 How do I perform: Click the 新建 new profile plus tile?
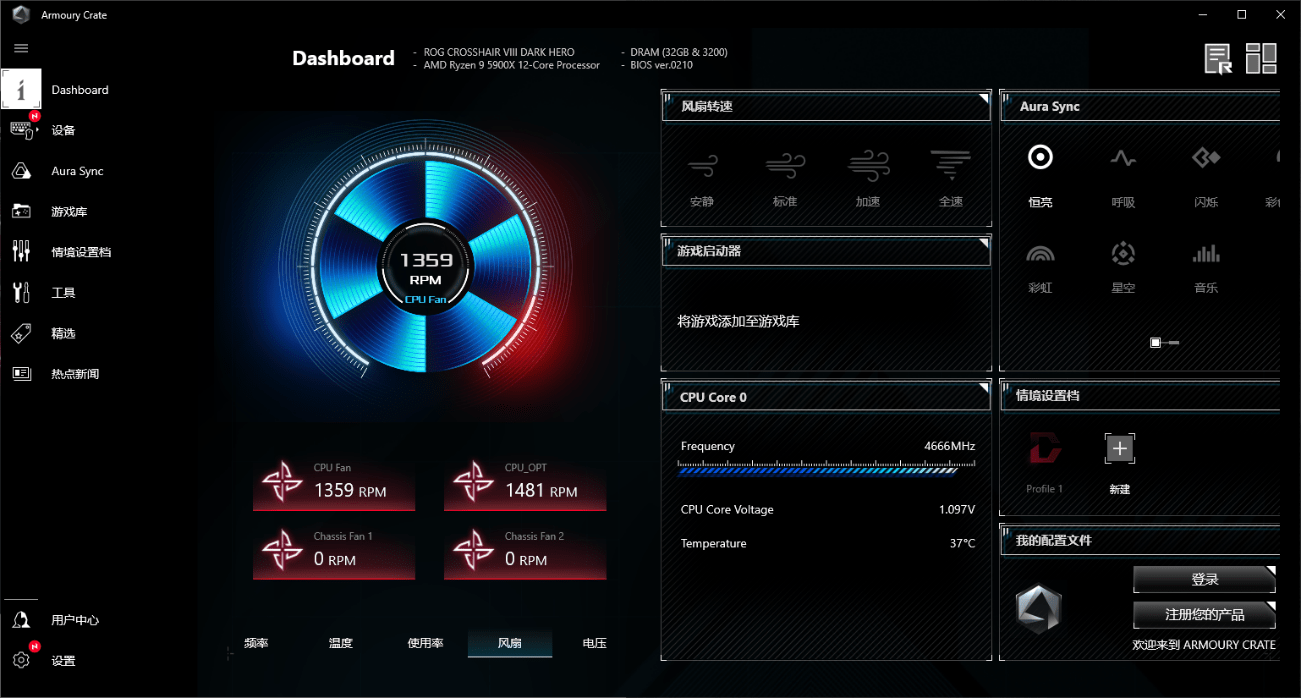pyautogui.click(x=1119, y=450)
